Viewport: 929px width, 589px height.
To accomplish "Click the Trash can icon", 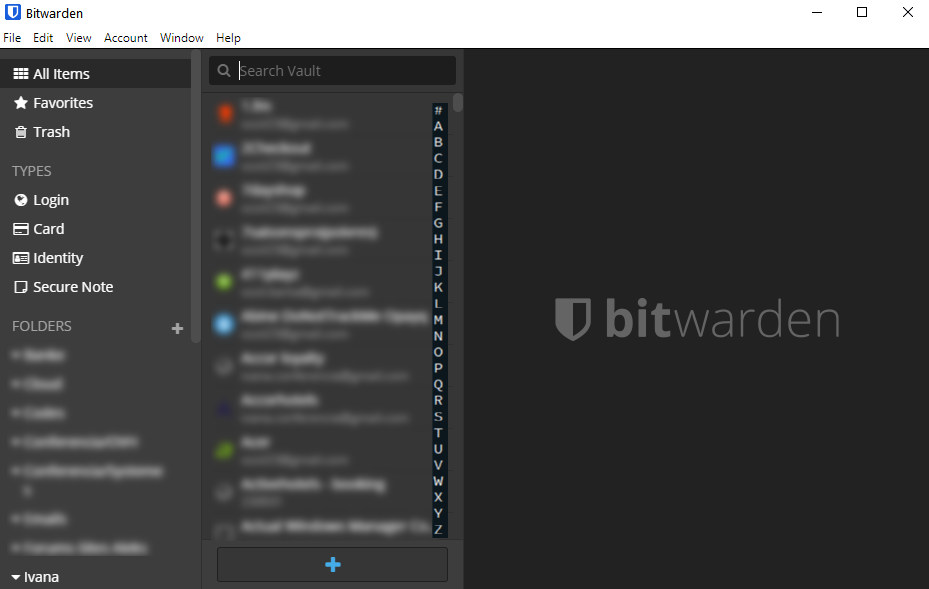I will pyautogui.click(x=21, y=132).
